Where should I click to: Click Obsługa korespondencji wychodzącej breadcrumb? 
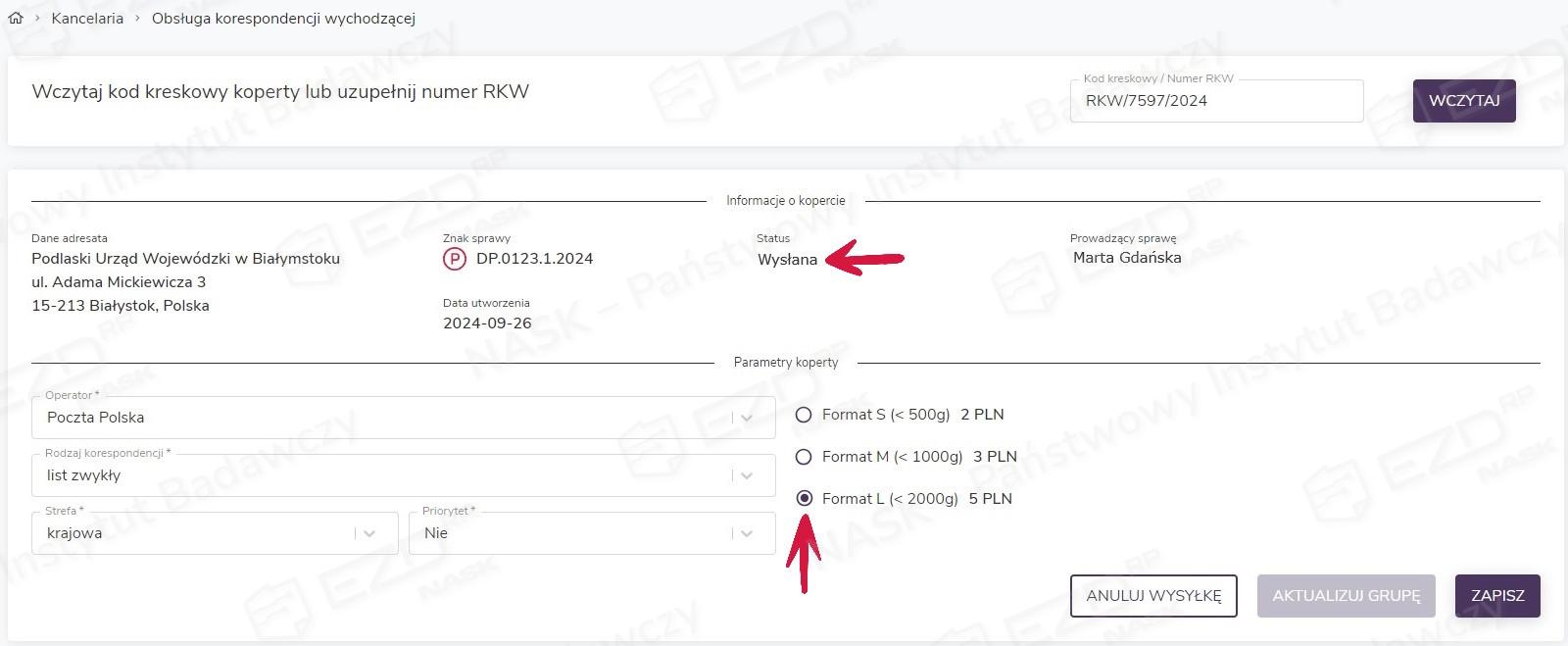tap(283, 19)
